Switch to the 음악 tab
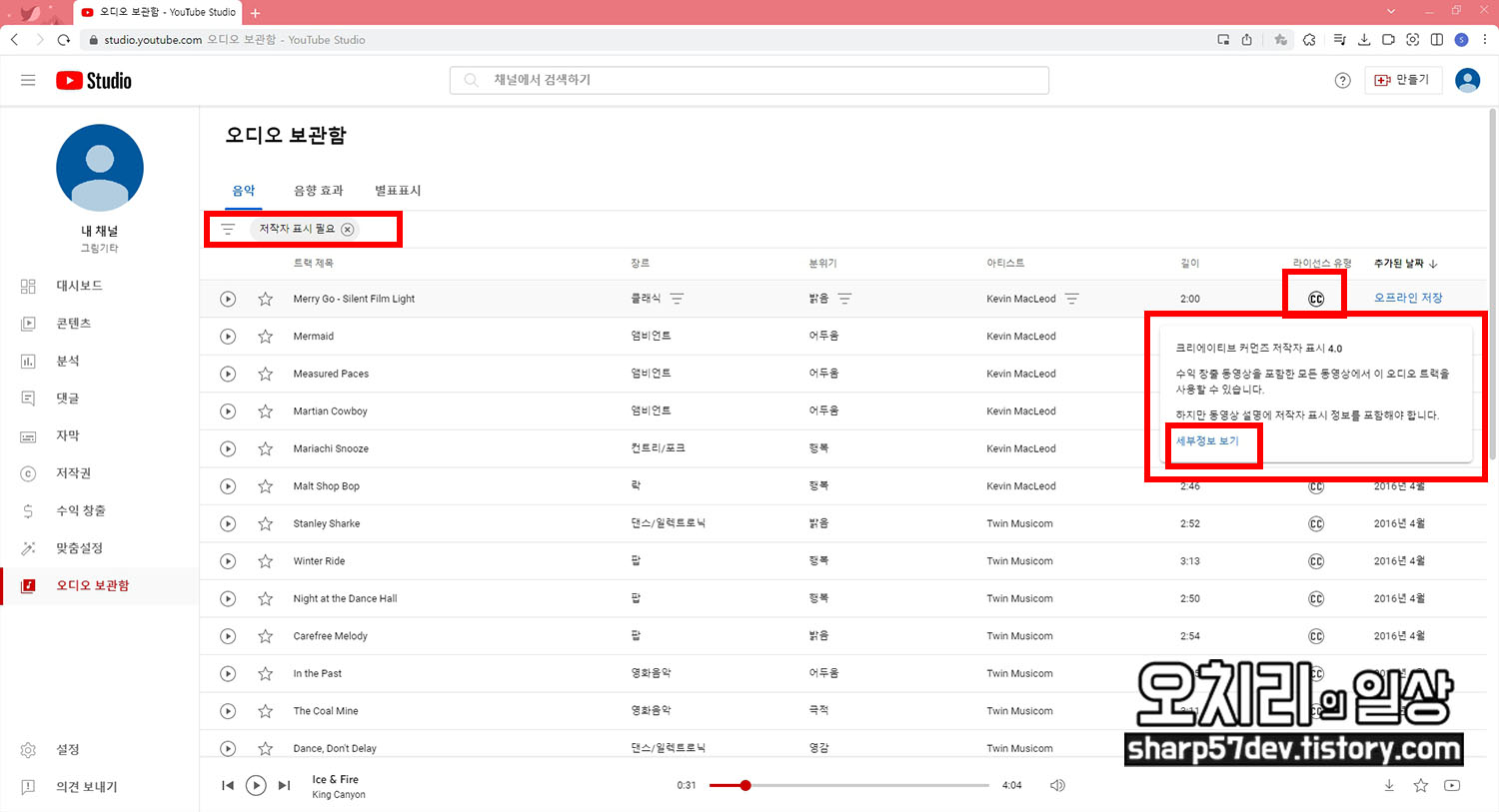This screenshot has height=812, width=1499. tap(244, 191)
